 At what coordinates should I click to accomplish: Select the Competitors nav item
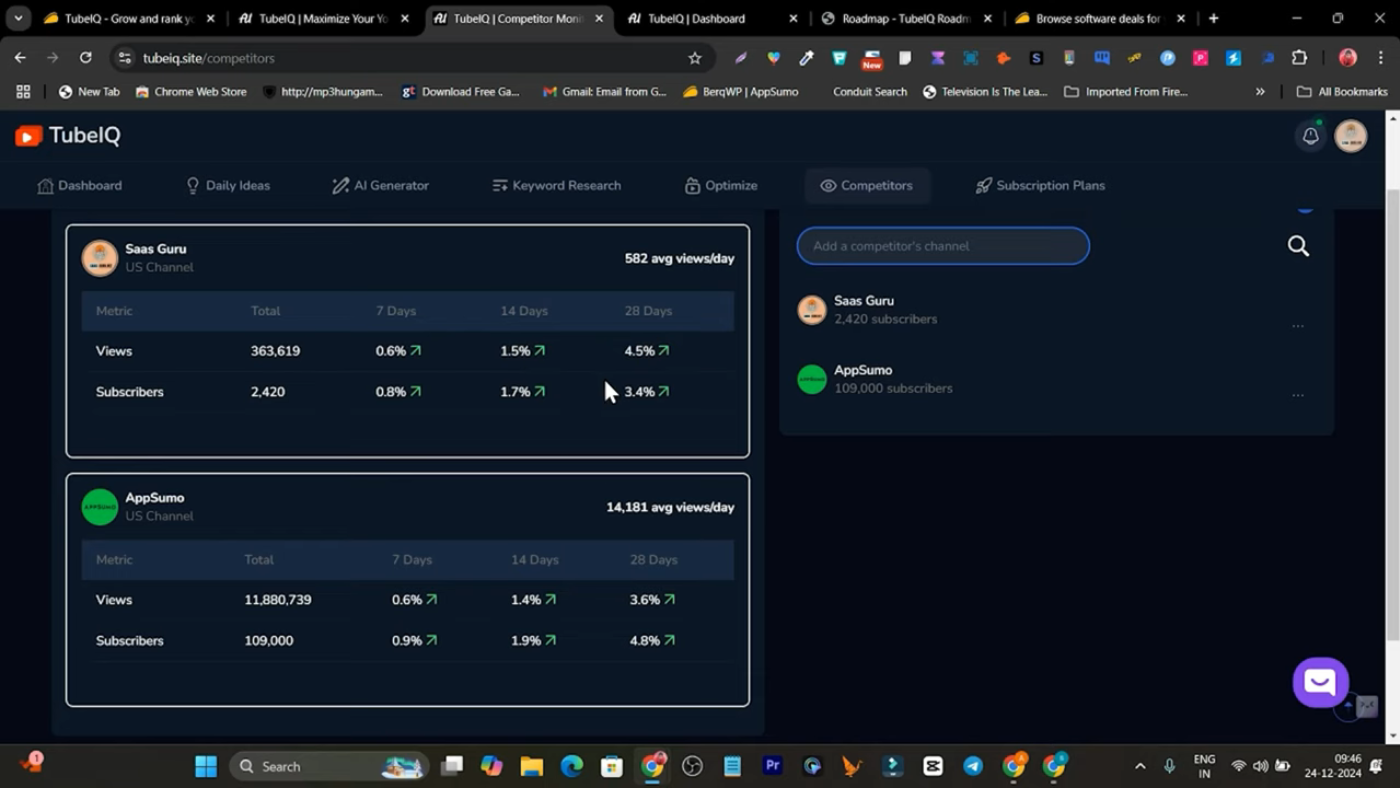[x=866, y=186]
